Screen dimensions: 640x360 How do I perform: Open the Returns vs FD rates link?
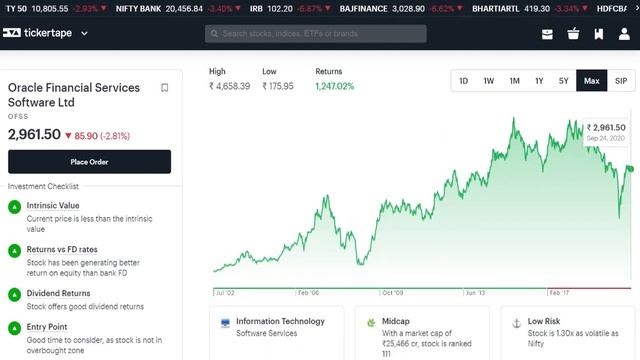click(x=62, y=249)
